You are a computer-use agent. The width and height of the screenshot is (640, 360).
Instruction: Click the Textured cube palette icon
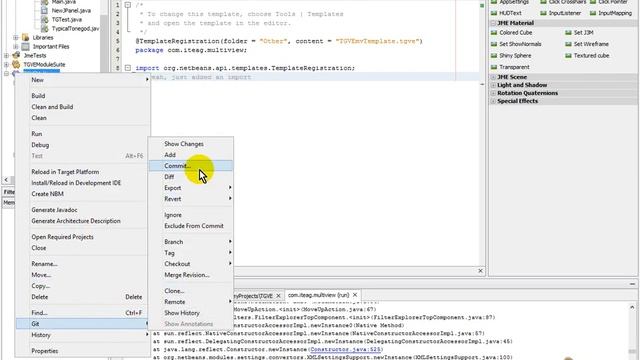(568, 56)
